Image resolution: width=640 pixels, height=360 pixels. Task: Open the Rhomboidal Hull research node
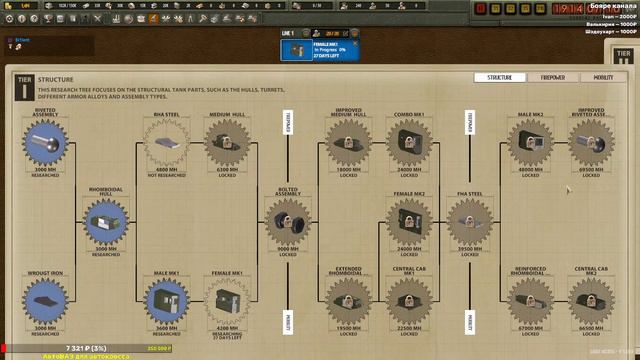point(106,222)
